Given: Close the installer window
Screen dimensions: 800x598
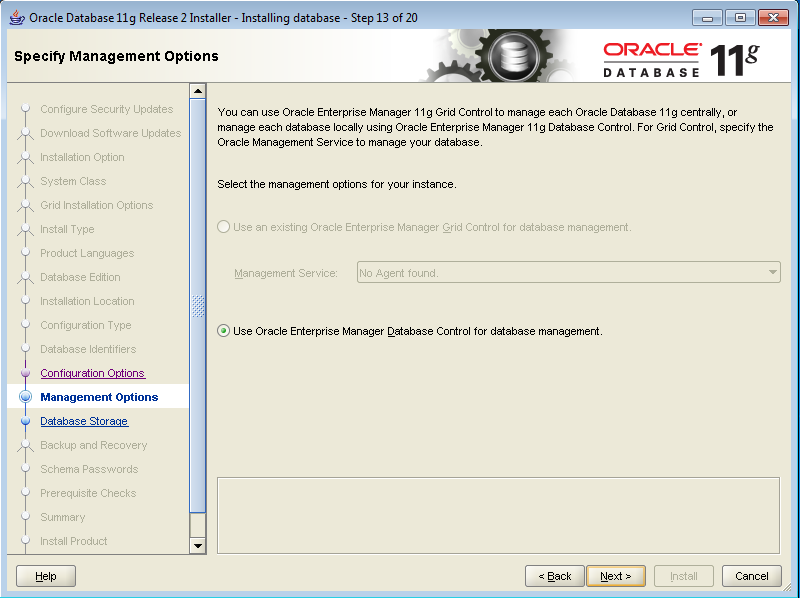Looking at the screenshot, I should click(773, 18).
